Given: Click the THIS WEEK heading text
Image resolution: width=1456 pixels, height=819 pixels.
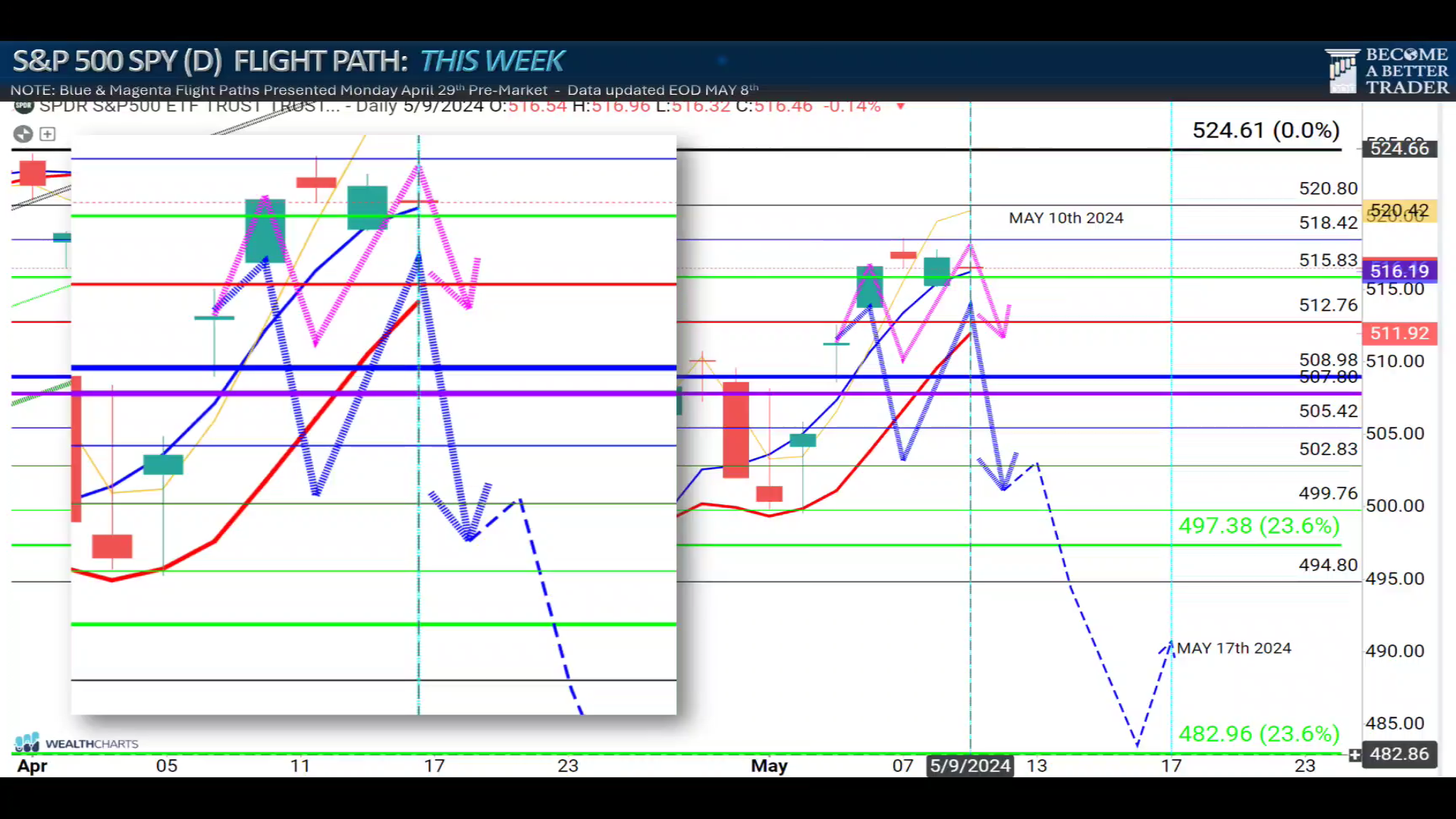Looking at the screenshot, I should coord(492,61).
